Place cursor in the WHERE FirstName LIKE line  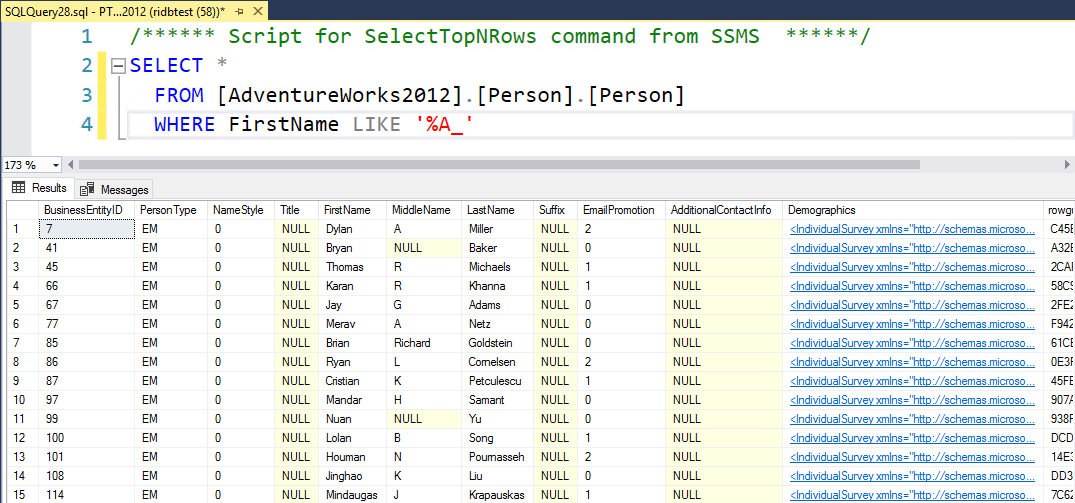(600, 125)
